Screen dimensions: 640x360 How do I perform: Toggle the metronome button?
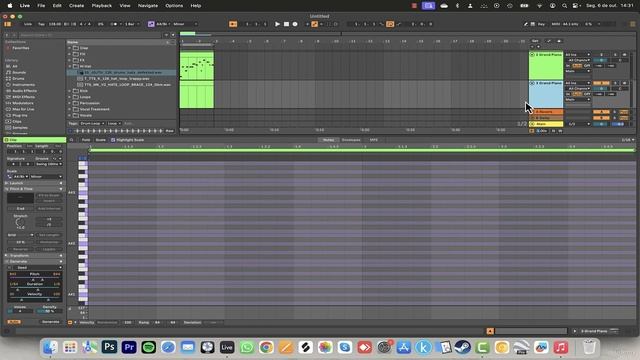[115, 24]
